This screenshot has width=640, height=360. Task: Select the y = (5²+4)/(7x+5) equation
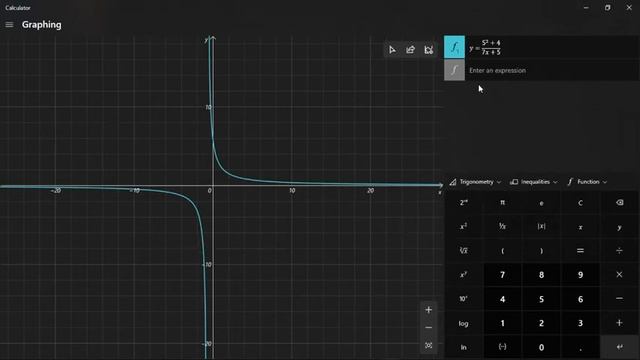[x=485, y=48]
